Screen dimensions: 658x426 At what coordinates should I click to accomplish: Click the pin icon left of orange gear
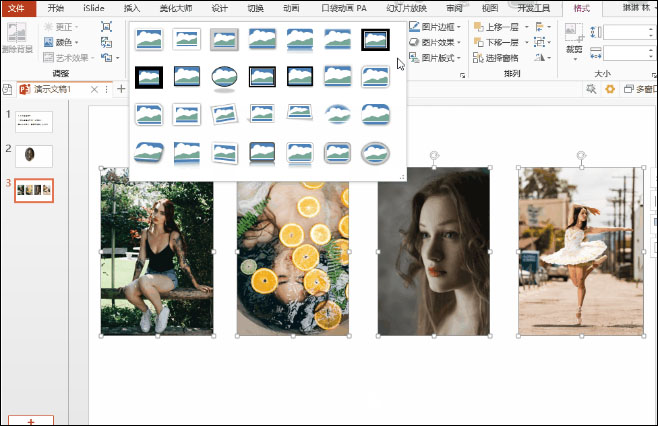tap(591, 89)
